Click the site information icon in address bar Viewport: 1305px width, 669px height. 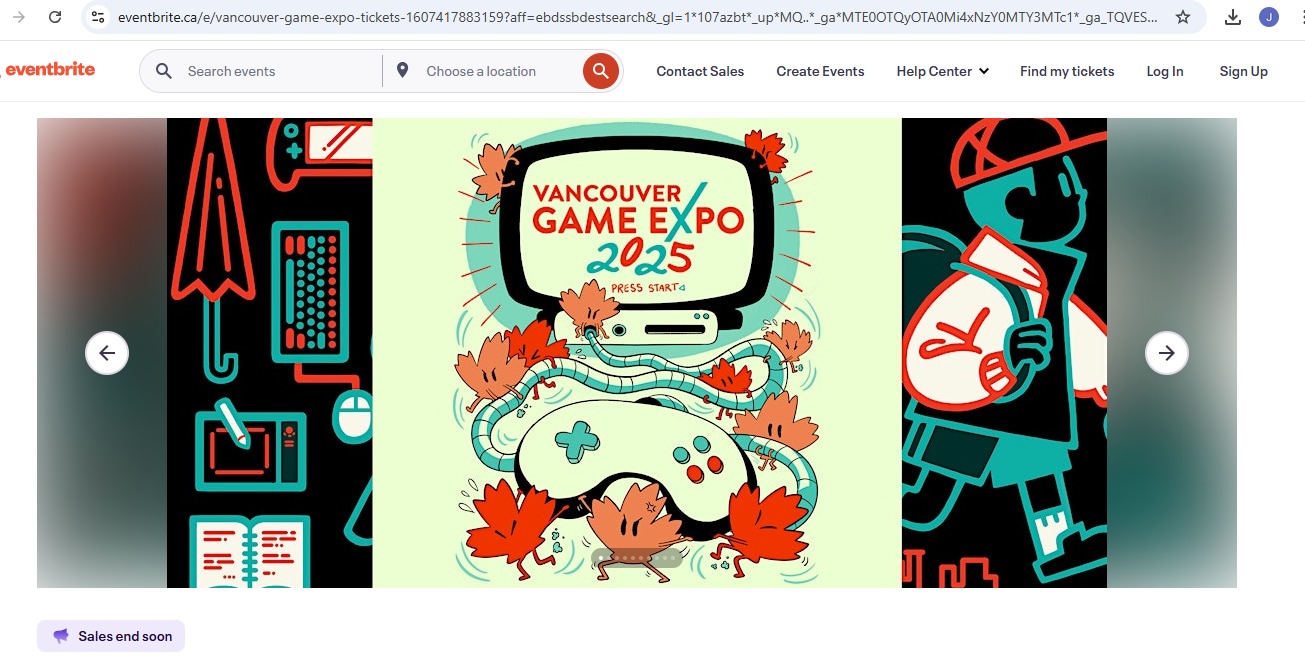pos(97,17)
